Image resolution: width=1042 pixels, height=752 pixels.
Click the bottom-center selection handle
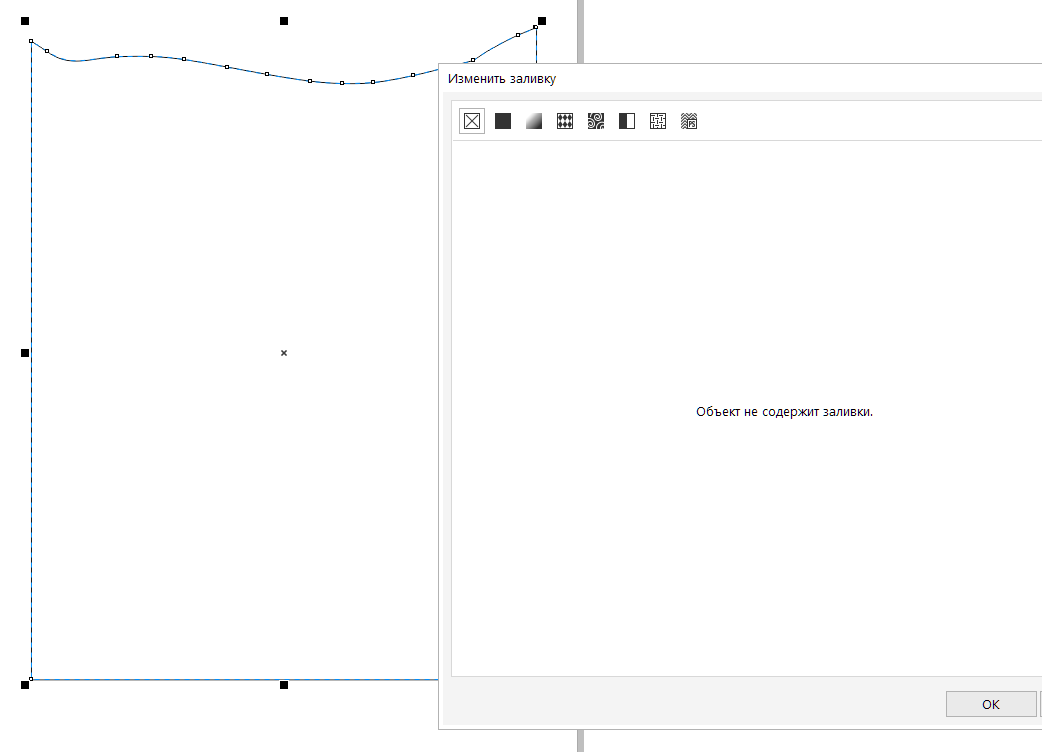[284, 685]
